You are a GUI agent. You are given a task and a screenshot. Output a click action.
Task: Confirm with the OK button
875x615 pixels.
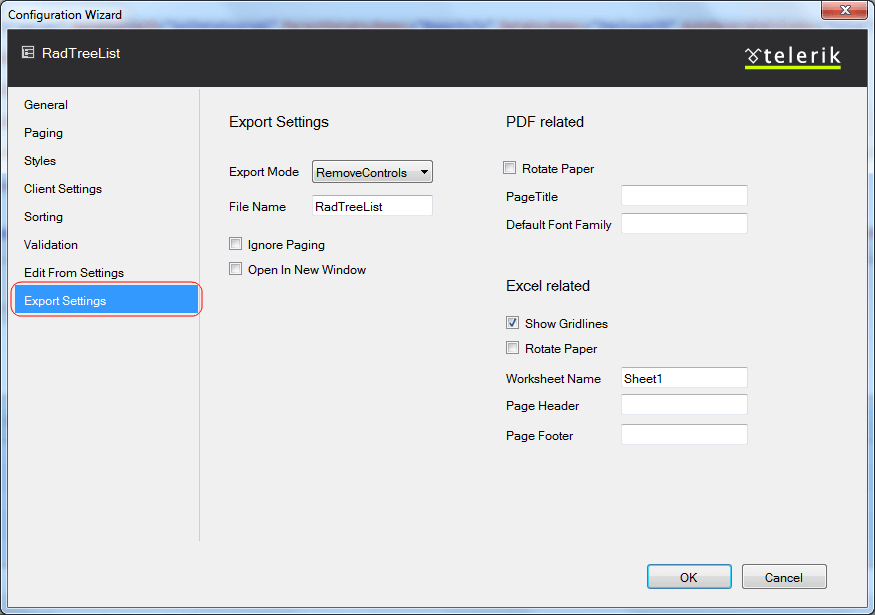[689, 577]
